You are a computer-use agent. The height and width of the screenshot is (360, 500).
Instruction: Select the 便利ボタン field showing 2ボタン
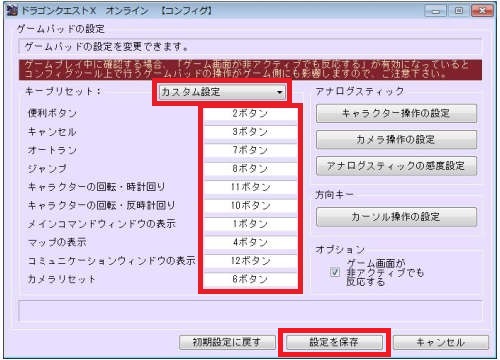click(250, 113)
